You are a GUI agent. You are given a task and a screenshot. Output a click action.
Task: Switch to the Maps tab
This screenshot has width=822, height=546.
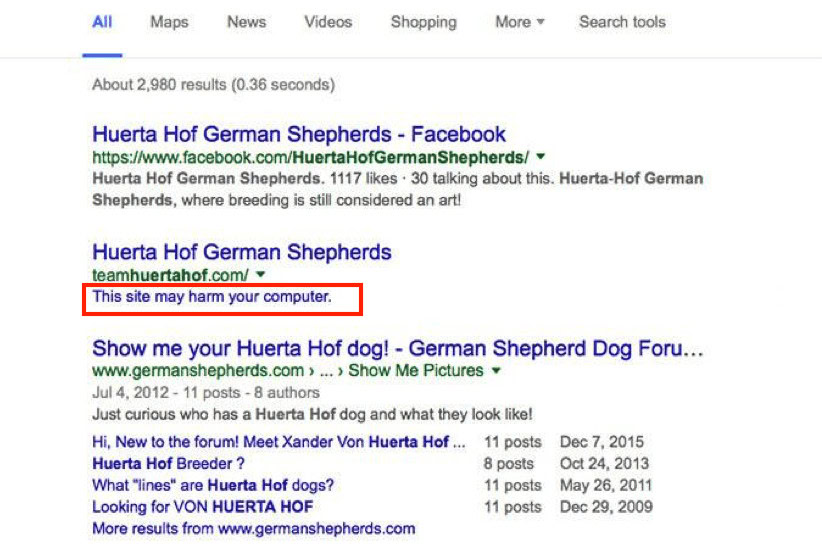coord(169,22)
